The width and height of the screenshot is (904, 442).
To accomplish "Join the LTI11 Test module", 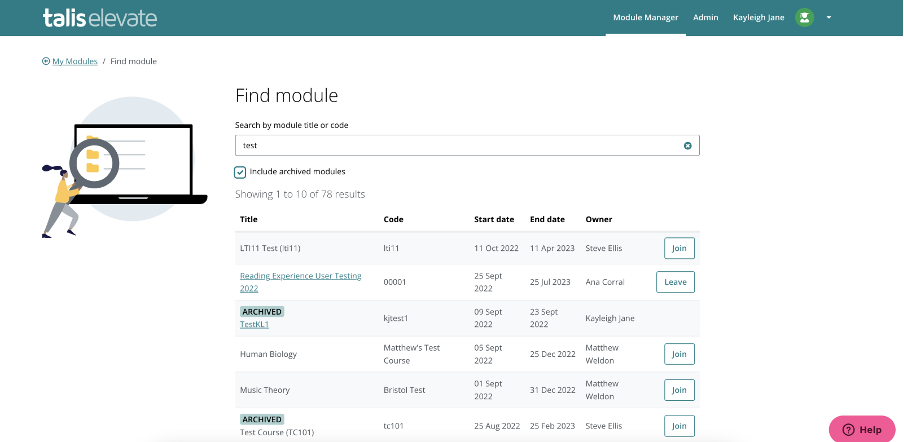I will [679, 248].
